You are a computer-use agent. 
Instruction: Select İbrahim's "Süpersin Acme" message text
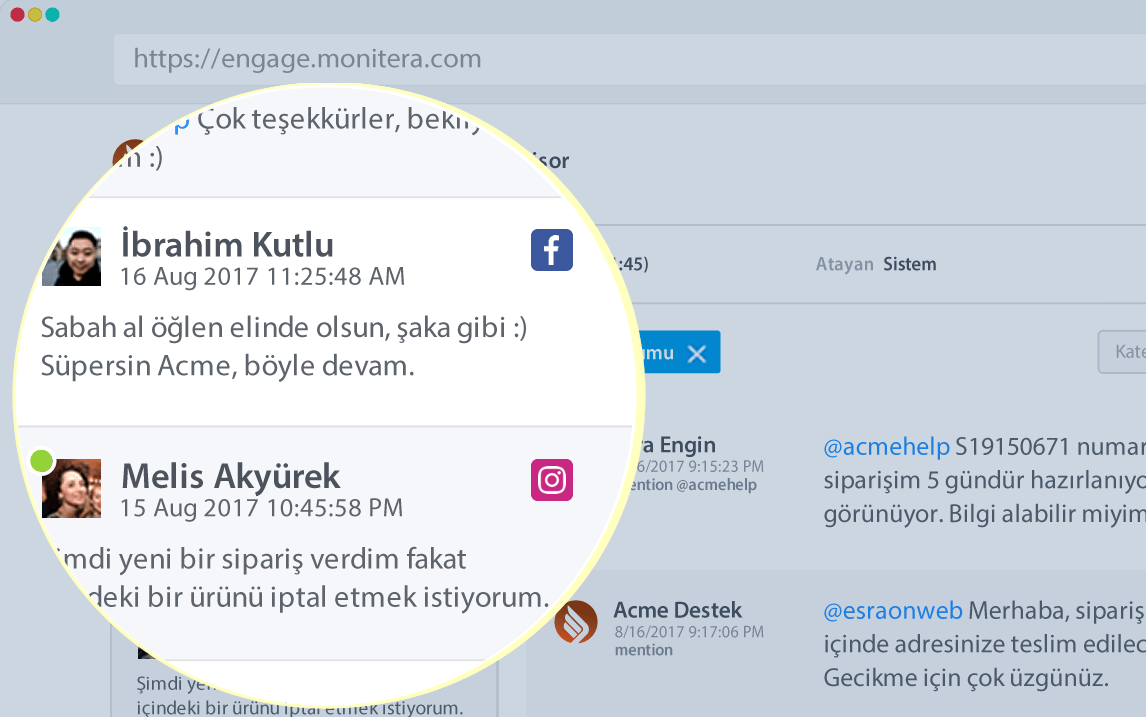coord(228,366)
